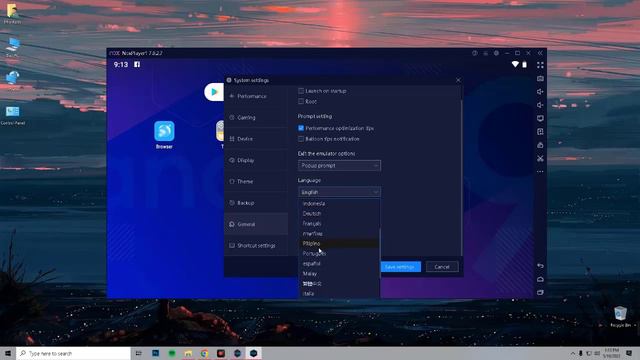This screenshot has width=640, height=360.
Task: Click the Save settings button
Action: coord(400,267)
